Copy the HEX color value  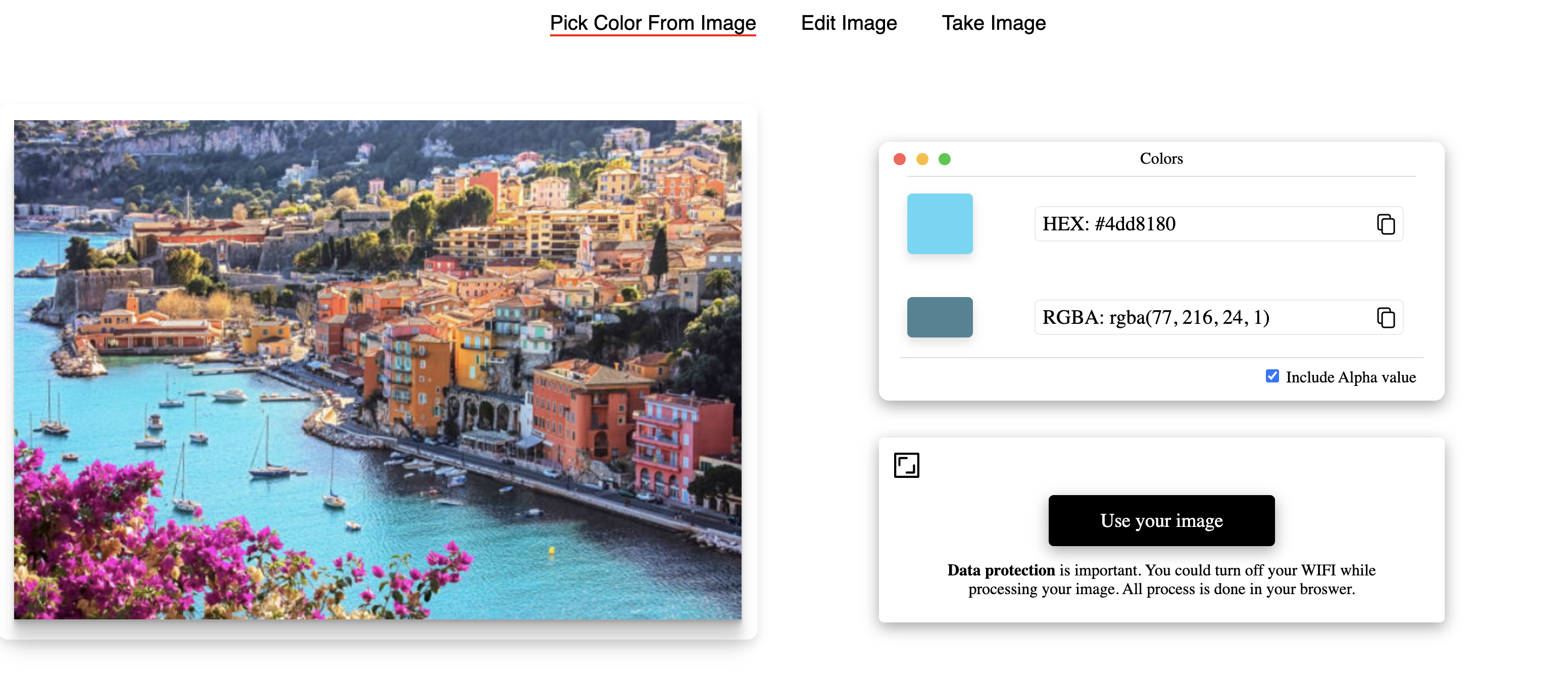coord(1386,224)
